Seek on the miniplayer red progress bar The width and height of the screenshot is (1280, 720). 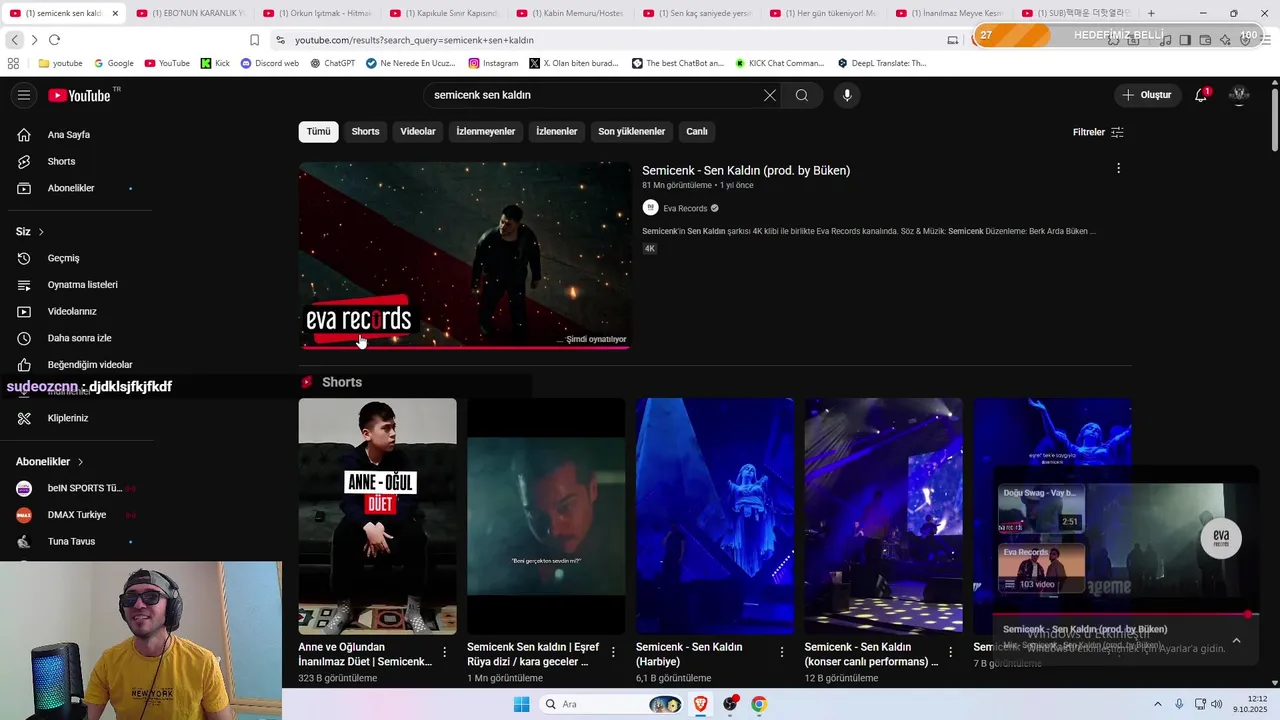click(x=1126, y=614)
